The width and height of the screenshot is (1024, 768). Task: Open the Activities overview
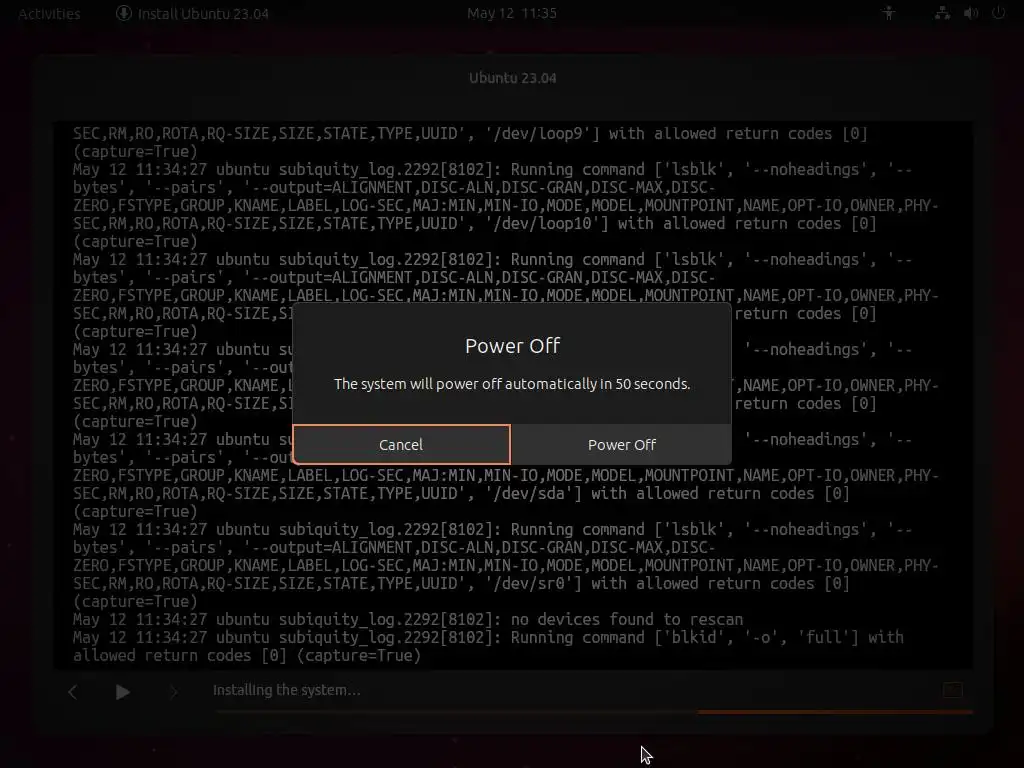click(x=49, y=14)
